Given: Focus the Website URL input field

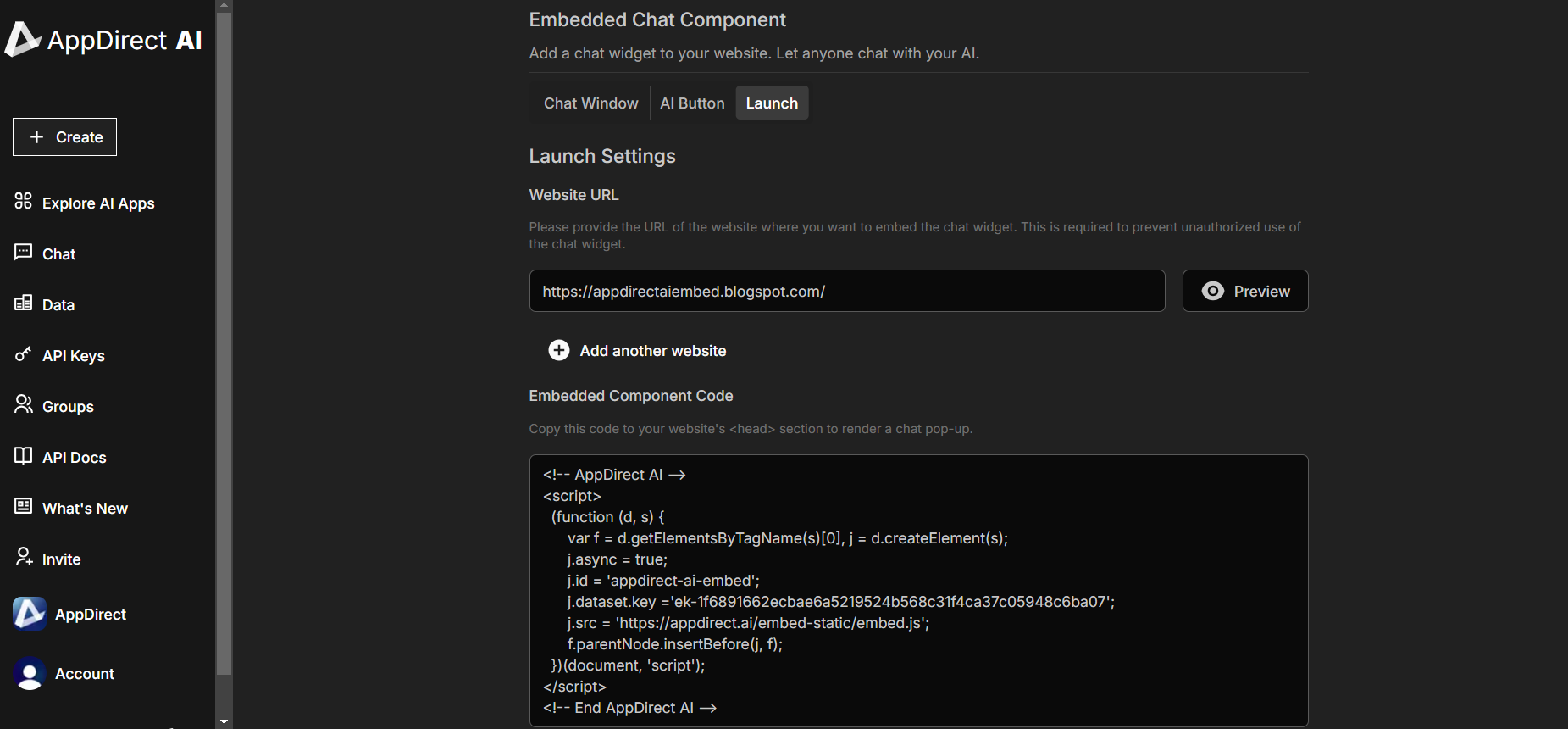Looking at the screenshot, I should pyautogui.click(x=847, y=291).
